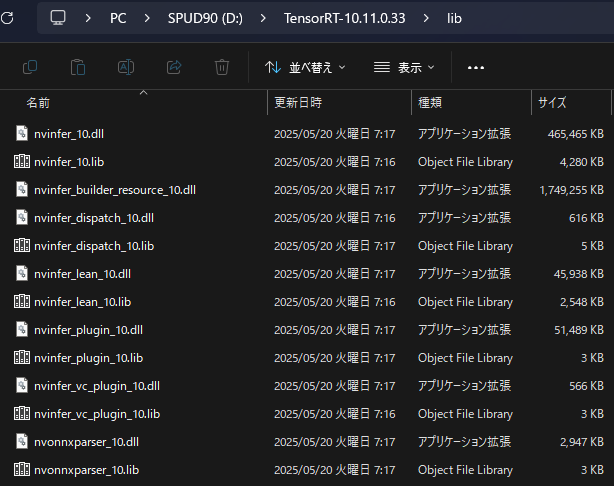The image size is (614, 486).
Task: Click the Paste toolbar icon
Action: click(78, 67)
